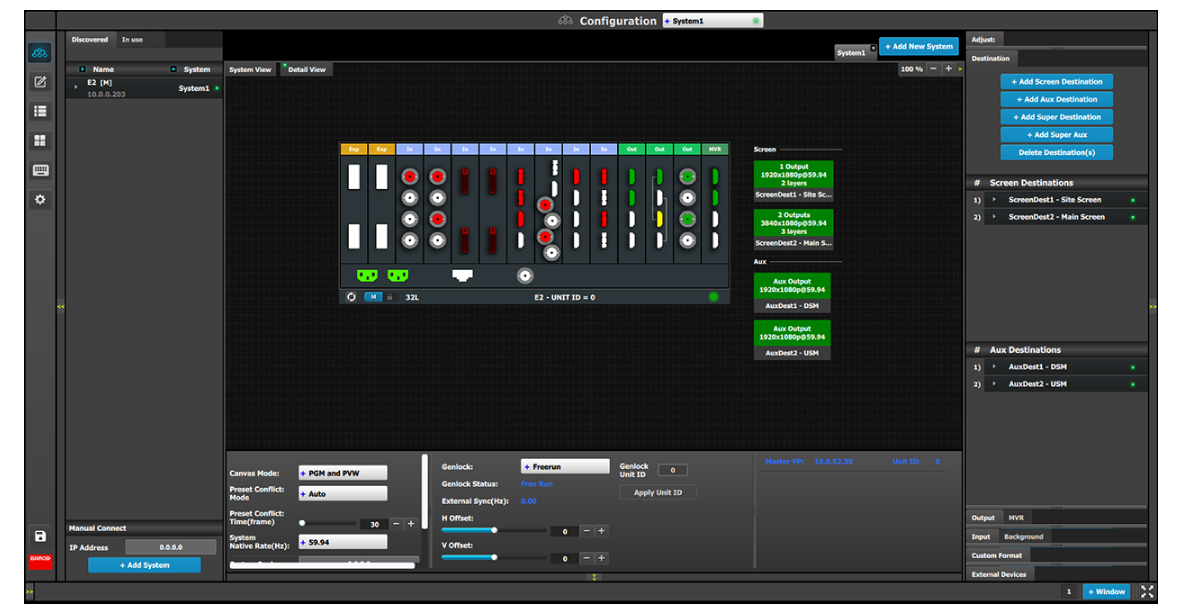This screenshot has height=610, width=1181.
Task: Select top red BNC on first In card
Action: point(410,177)
